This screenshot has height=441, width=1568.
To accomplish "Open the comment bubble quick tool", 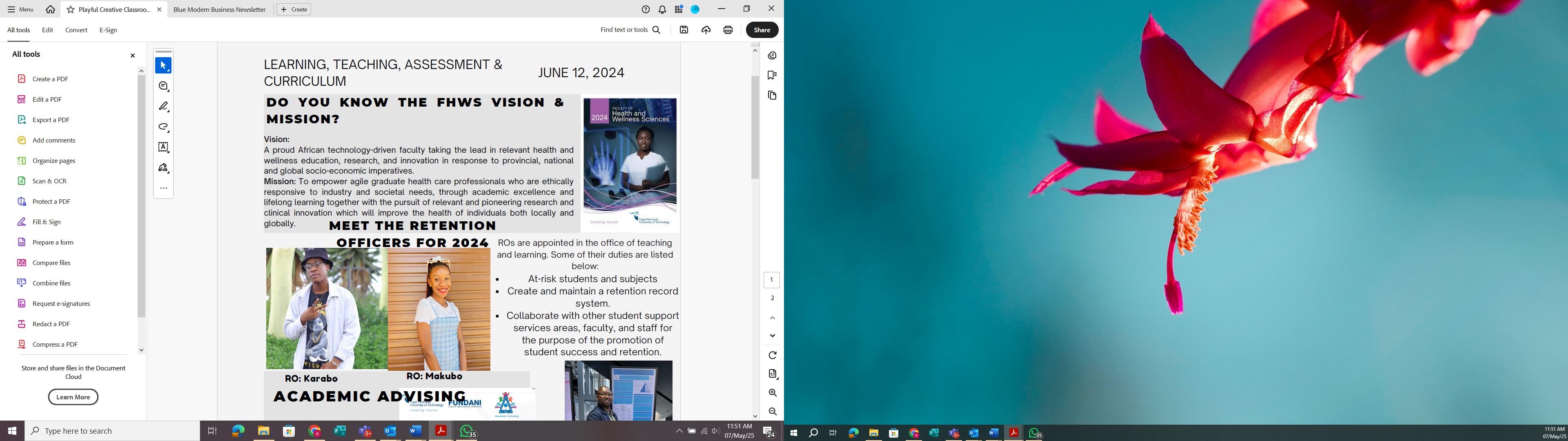I will 163,86.
